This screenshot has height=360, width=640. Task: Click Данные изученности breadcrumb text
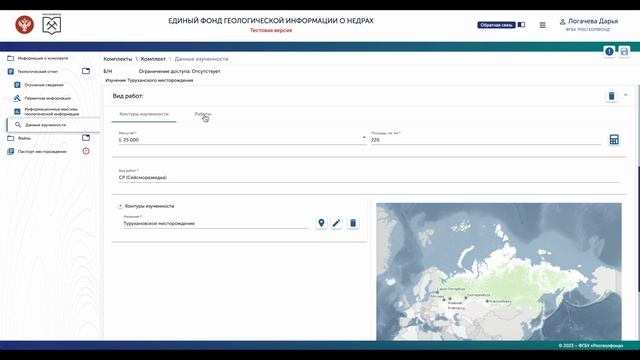(x=201, y=59)
